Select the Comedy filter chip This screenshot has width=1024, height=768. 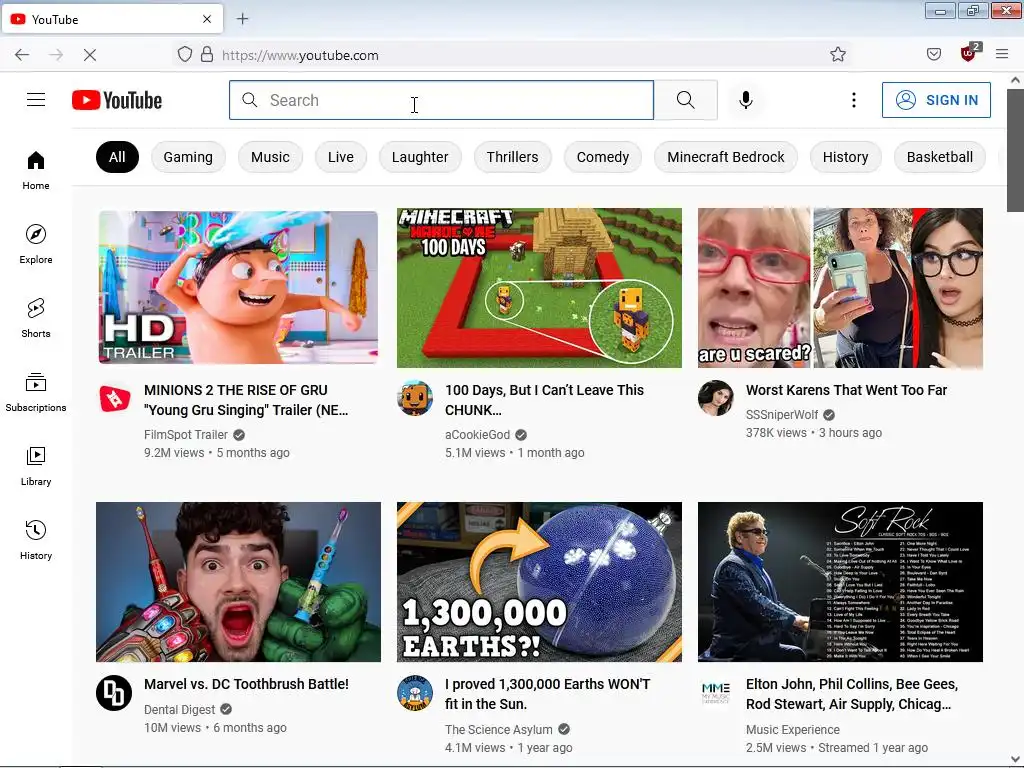(x=603, y=157)
